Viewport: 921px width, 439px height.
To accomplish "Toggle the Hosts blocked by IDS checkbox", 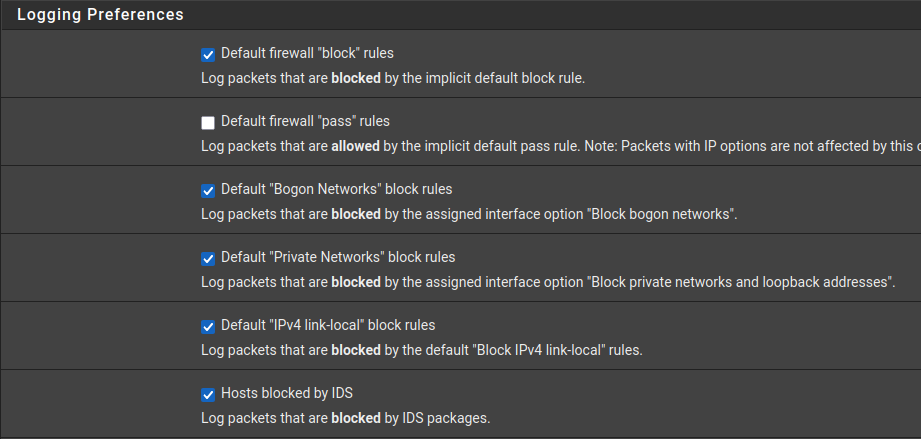I will (x=208, y=394).
